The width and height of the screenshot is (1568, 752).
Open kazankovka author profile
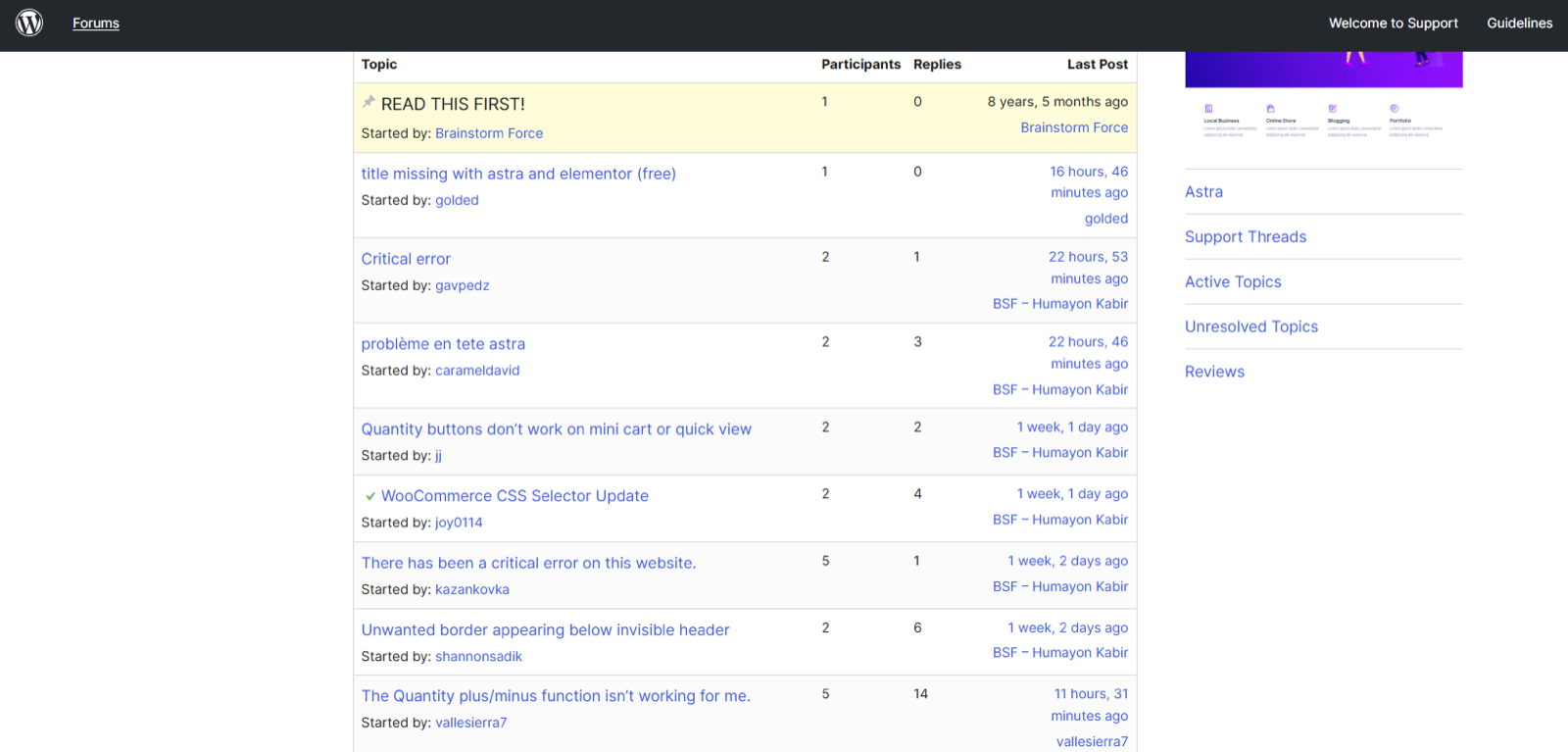(472, 589)
